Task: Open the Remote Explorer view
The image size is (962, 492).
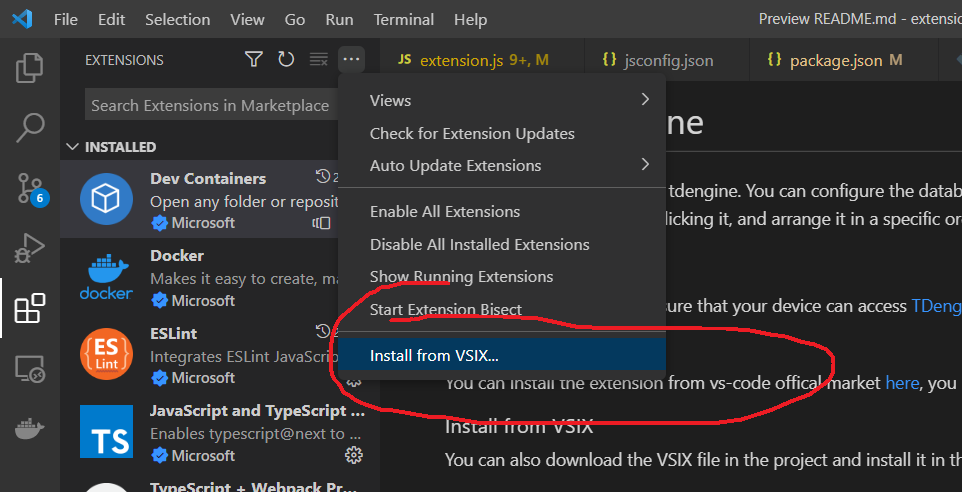Action: (x=29, y=369)
